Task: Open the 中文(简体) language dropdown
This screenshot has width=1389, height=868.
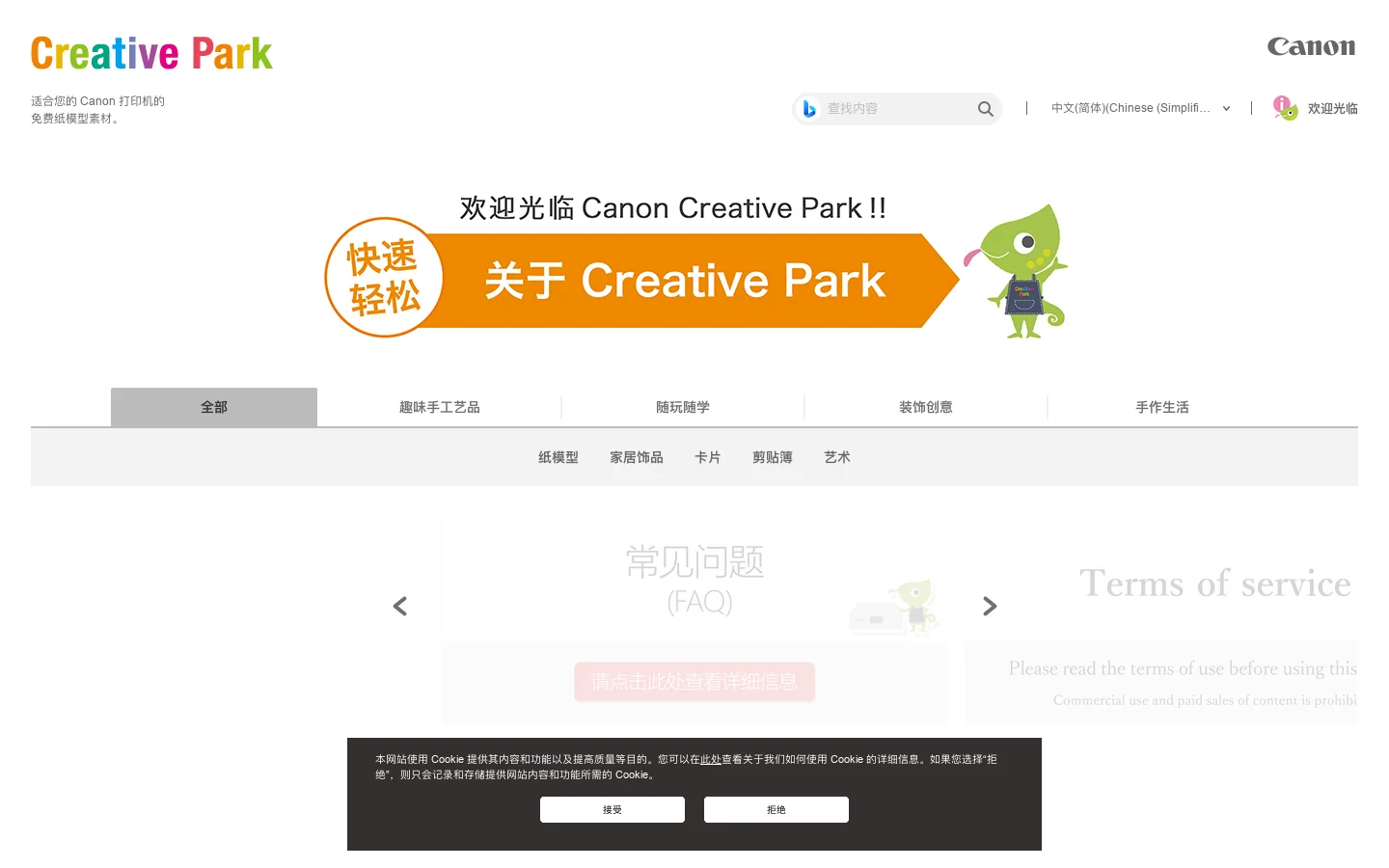Action: pos(1140,108)
